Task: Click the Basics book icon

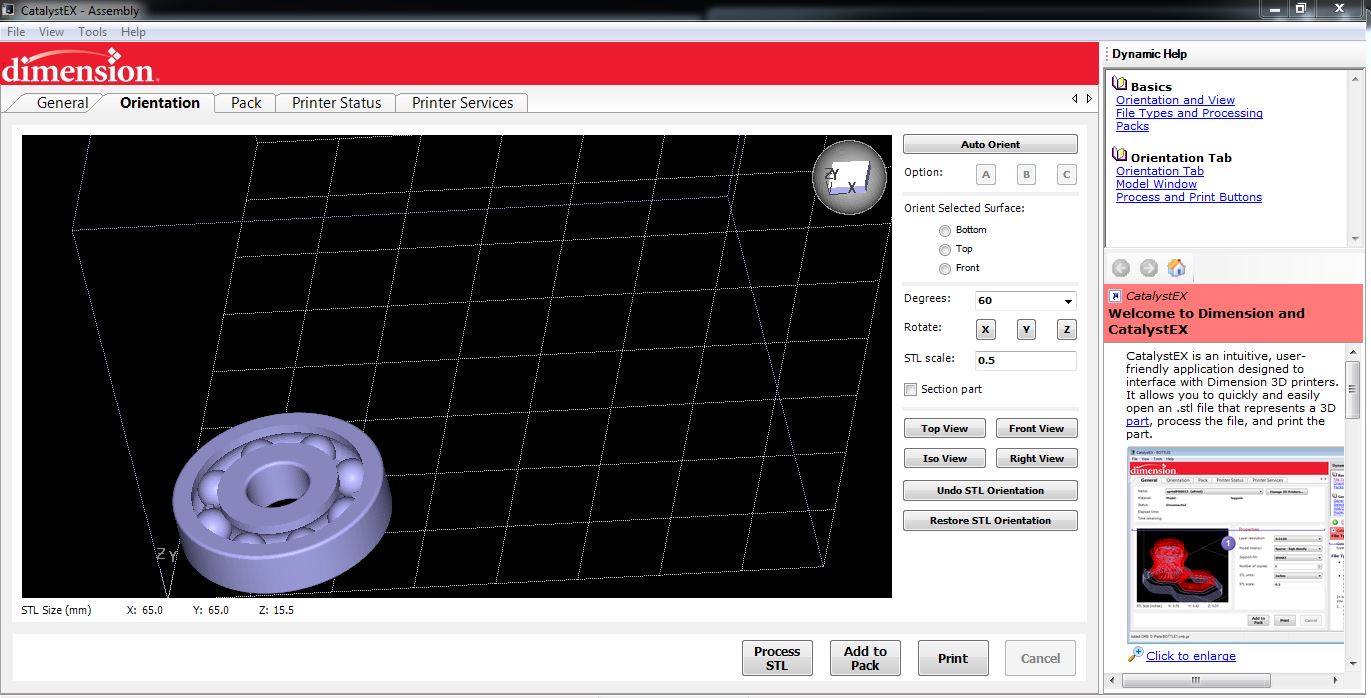Action: pyautogui.click(x=1120, y=86)
